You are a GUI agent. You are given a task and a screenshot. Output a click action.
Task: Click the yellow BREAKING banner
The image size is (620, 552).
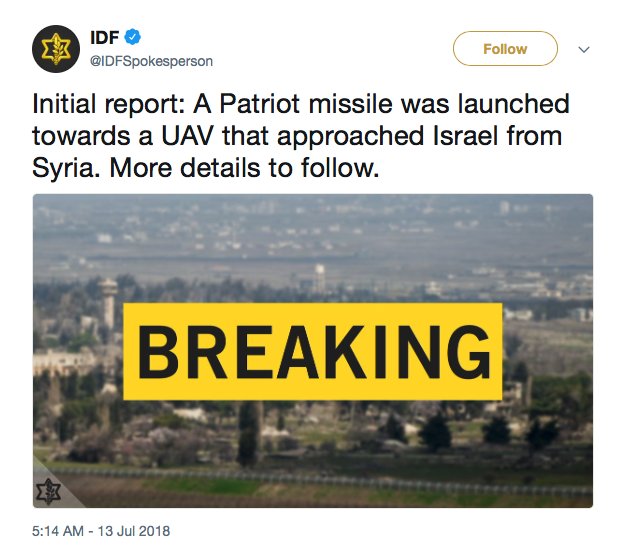pyautogui.click(x=312, y=351)
